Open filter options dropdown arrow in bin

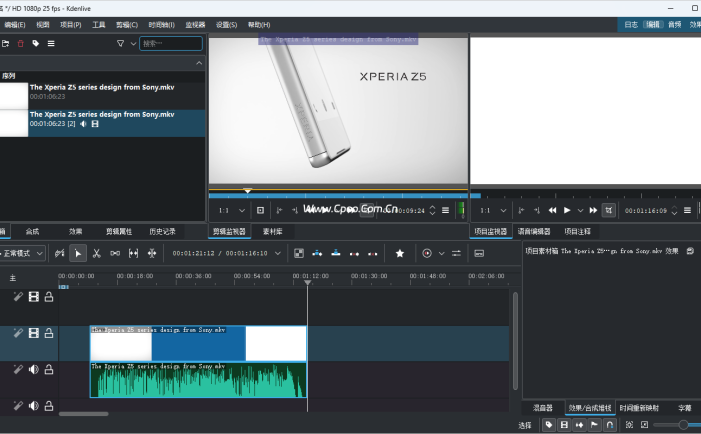pos(133,43)
